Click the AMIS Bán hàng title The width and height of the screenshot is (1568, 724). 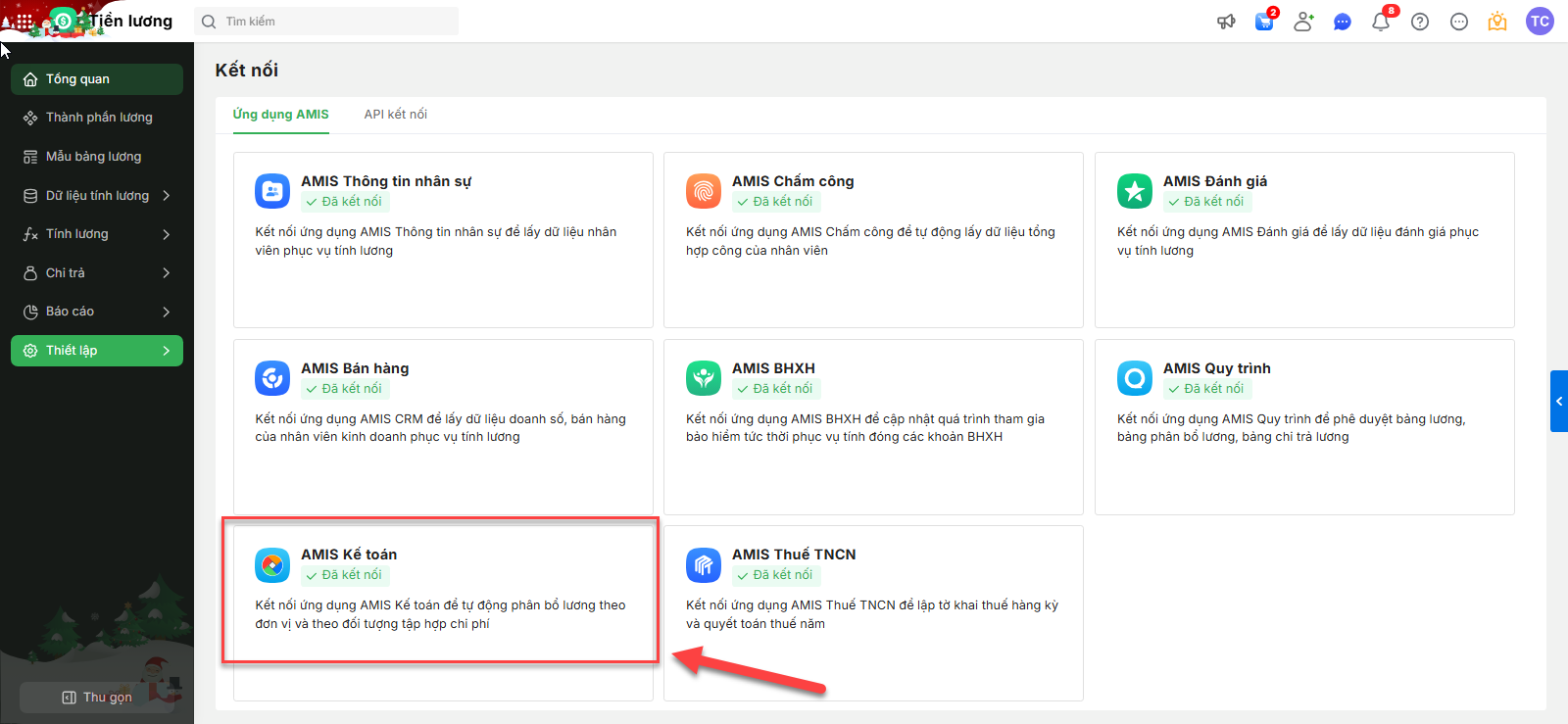coord(355,368)
